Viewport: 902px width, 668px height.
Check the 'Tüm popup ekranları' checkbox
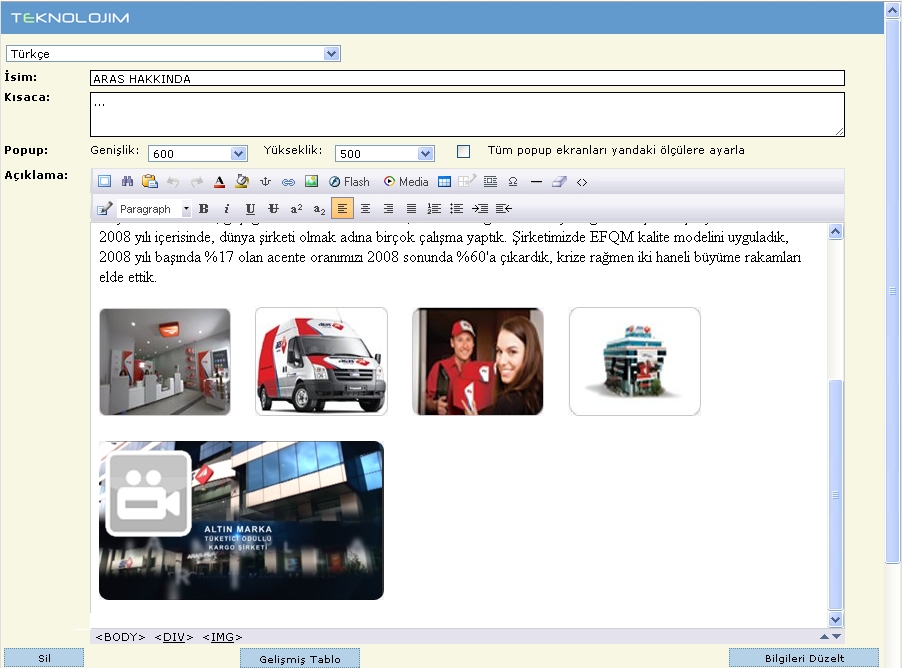click(x=463, y=151)
